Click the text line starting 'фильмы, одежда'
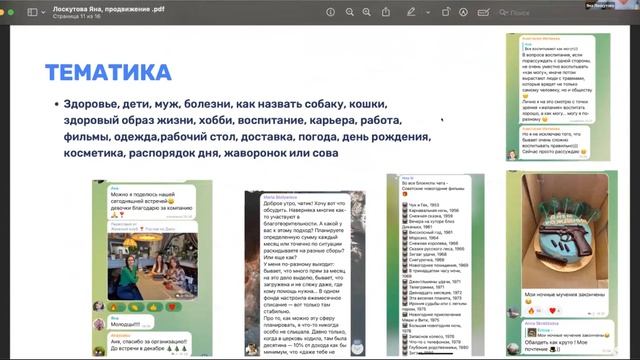This screenshot has width=640, height=360. (x=247, y=137)
